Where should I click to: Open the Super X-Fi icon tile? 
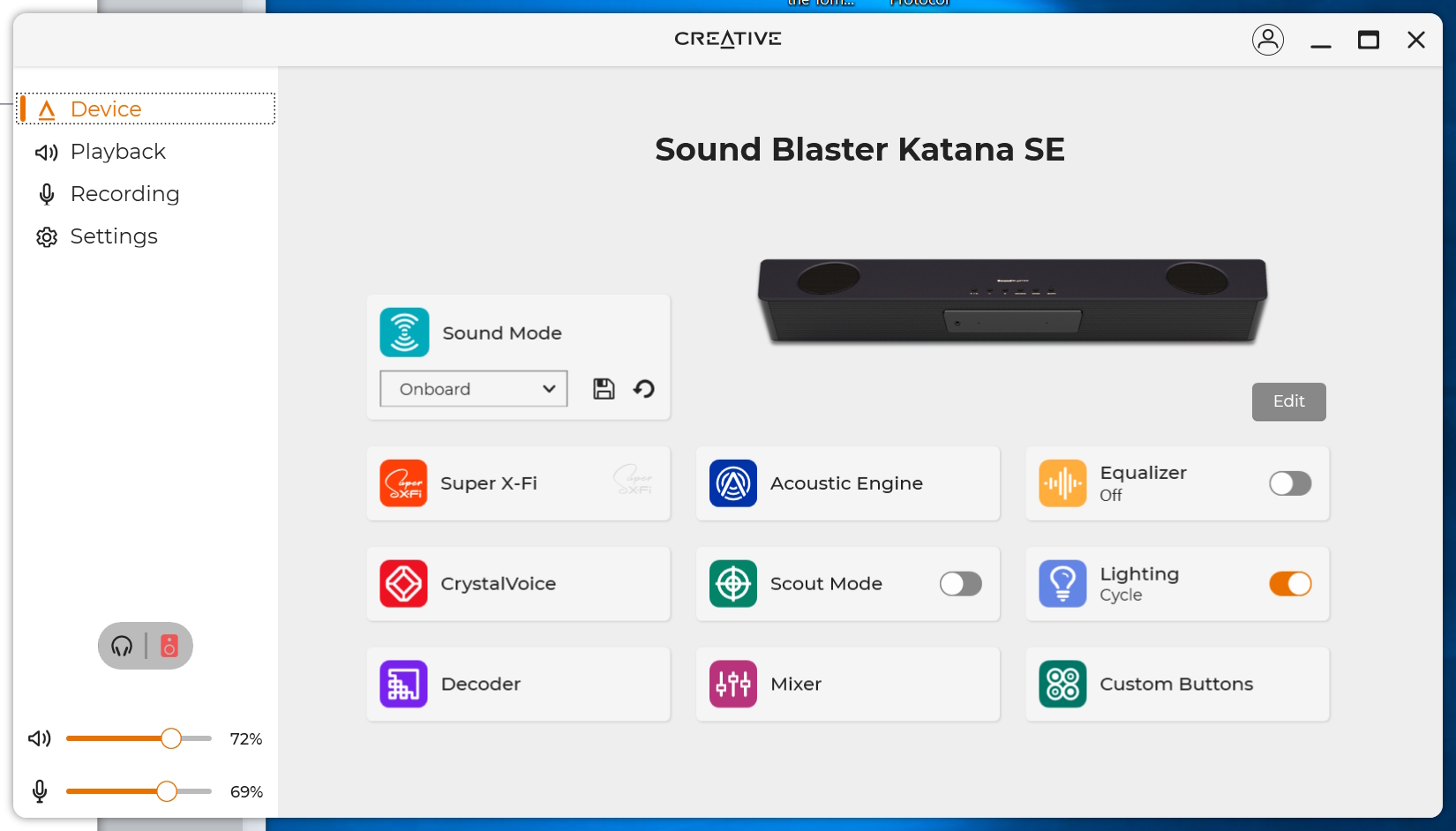coord(404,483)
